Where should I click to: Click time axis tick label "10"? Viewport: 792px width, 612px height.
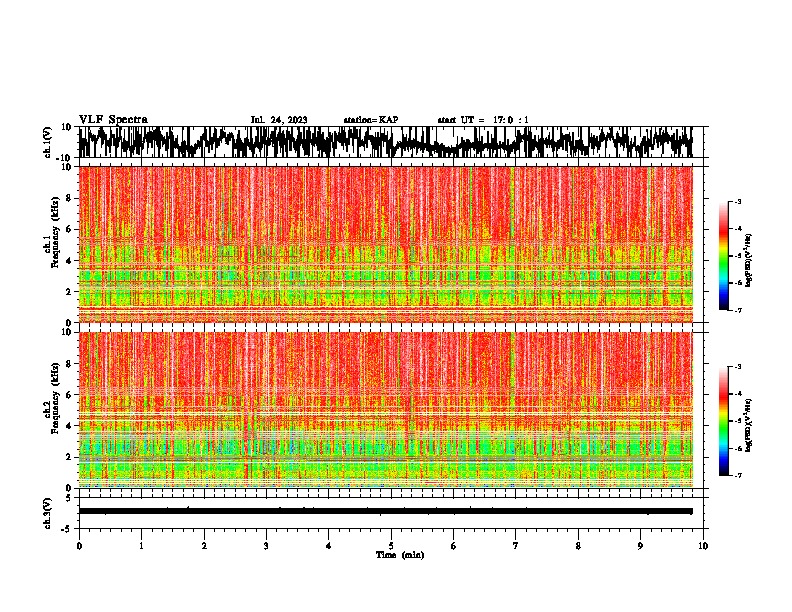(703, 546)
